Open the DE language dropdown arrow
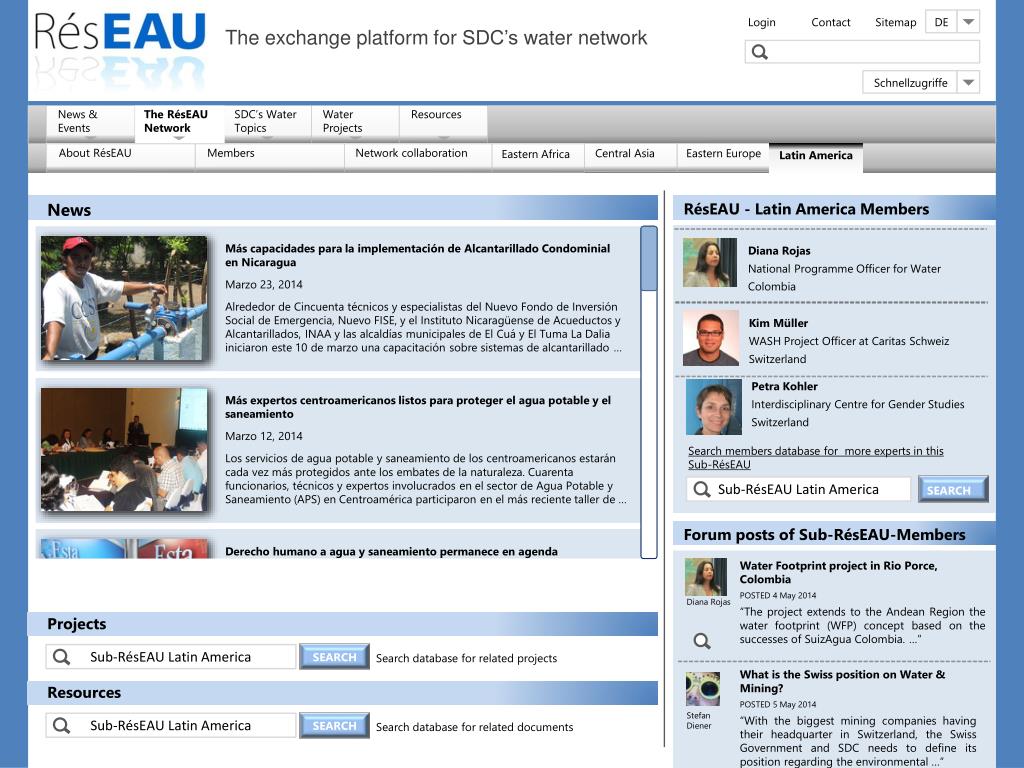This screenshot has width=1024, height=768. pyautogui.click(x=968, y=22)
